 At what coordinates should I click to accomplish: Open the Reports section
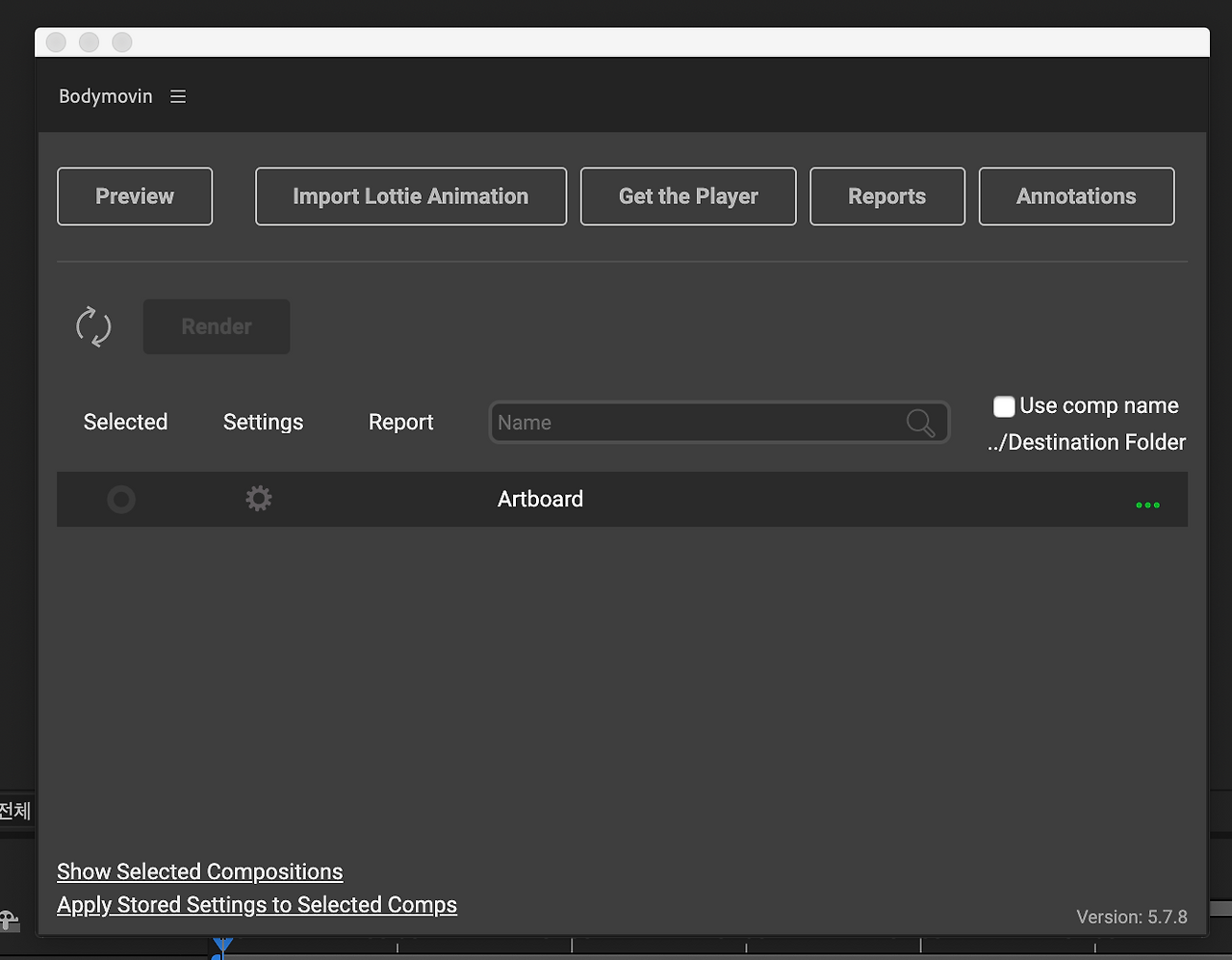click(887, 196)
